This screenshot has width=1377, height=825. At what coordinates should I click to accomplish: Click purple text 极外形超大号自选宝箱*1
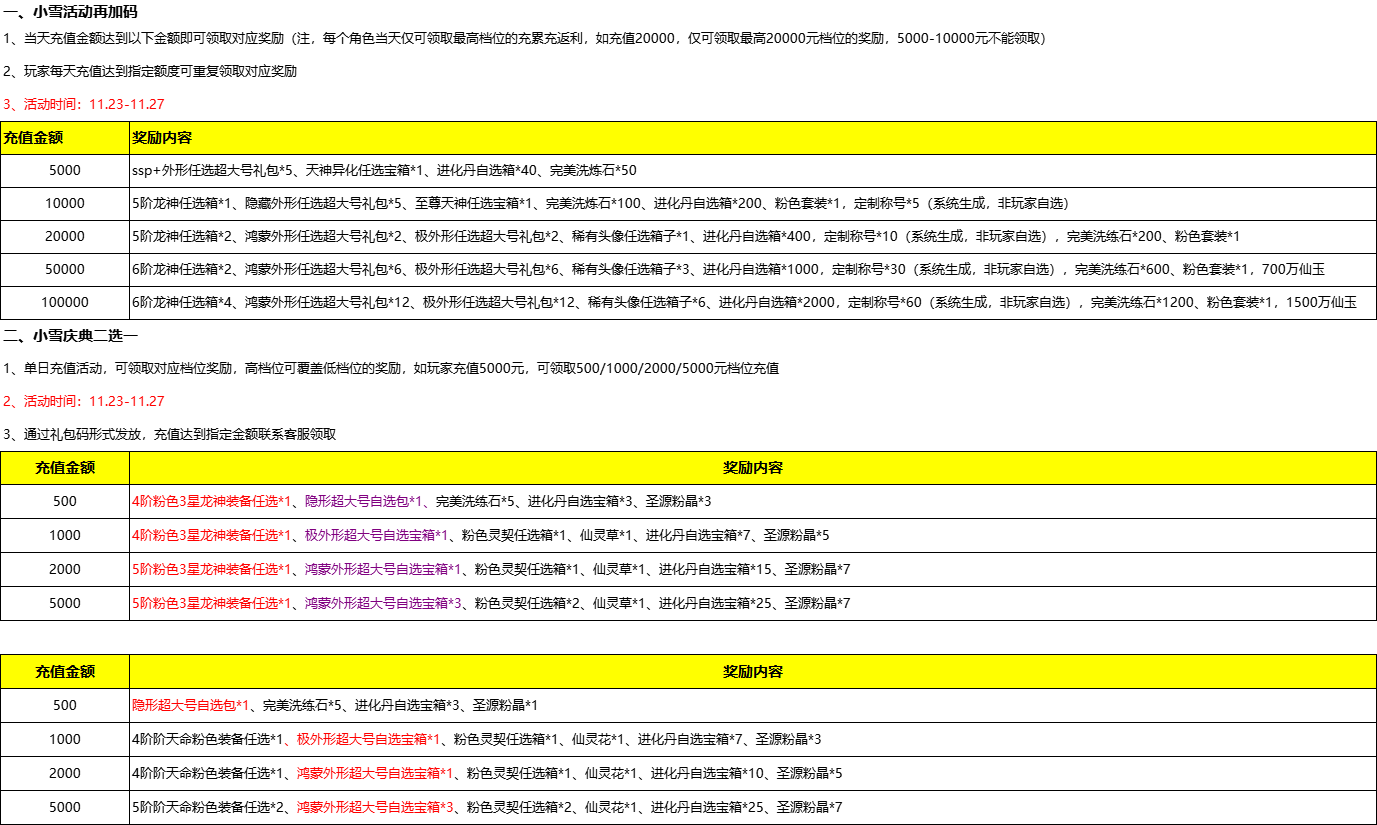(376, 535)
